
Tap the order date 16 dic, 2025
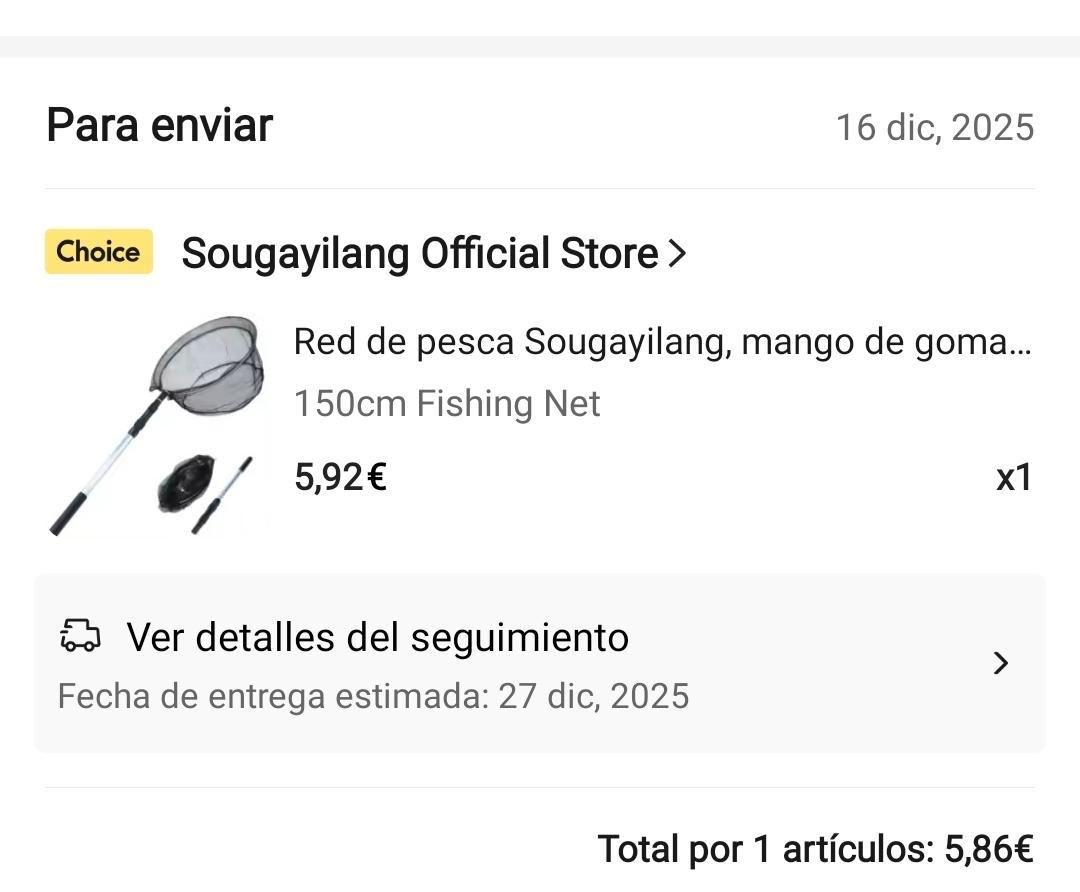(x=934, y=128)
